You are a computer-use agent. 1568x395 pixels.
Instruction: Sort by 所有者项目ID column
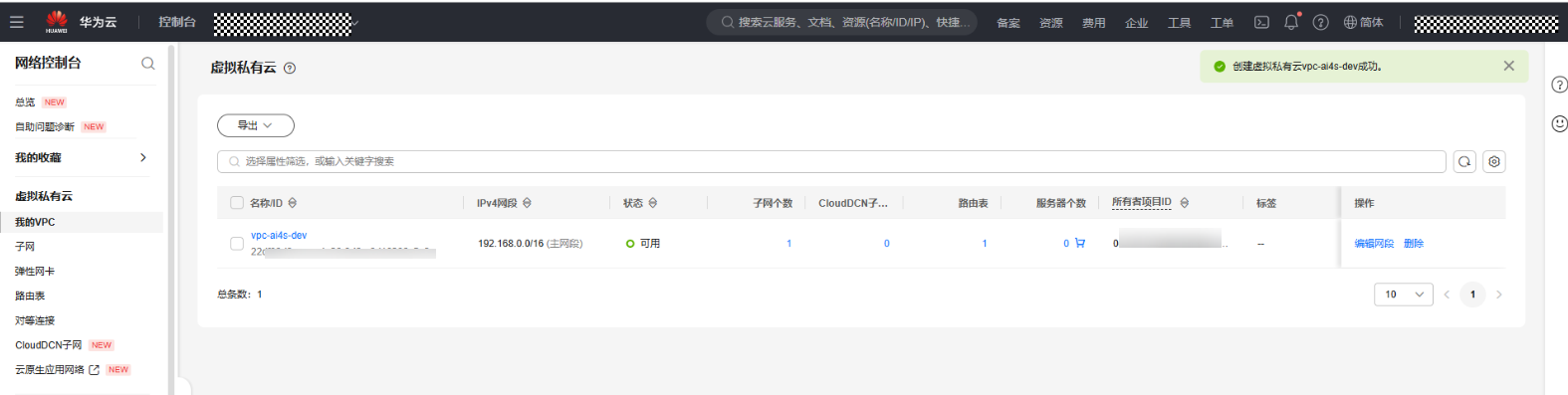click(x=1185, y=203)
